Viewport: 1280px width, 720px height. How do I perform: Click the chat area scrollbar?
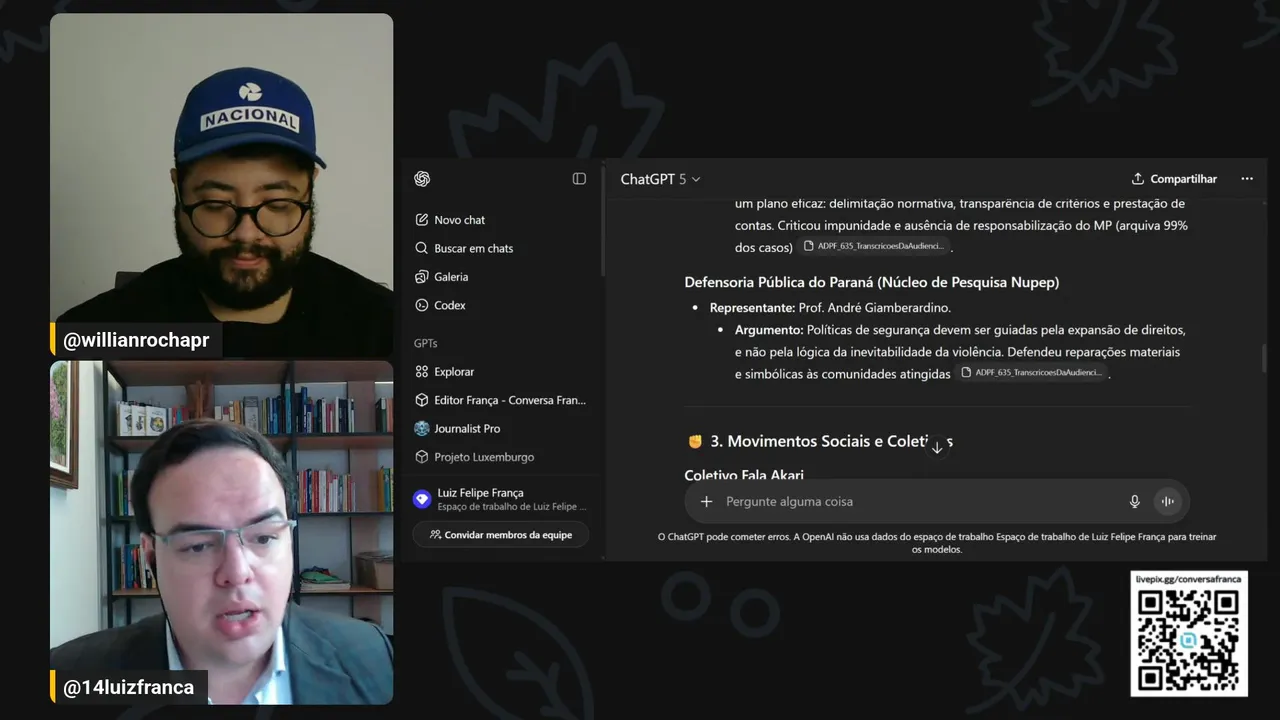coord(1264,357)
